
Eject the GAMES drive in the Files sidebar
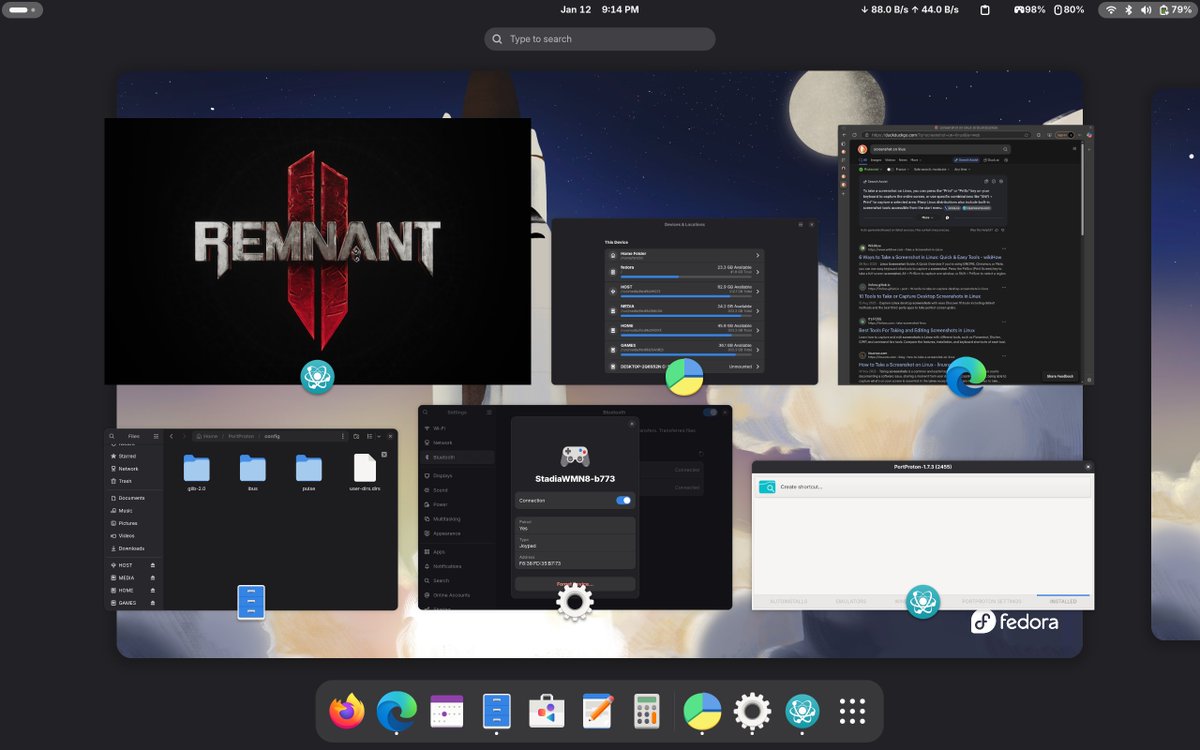153,603
